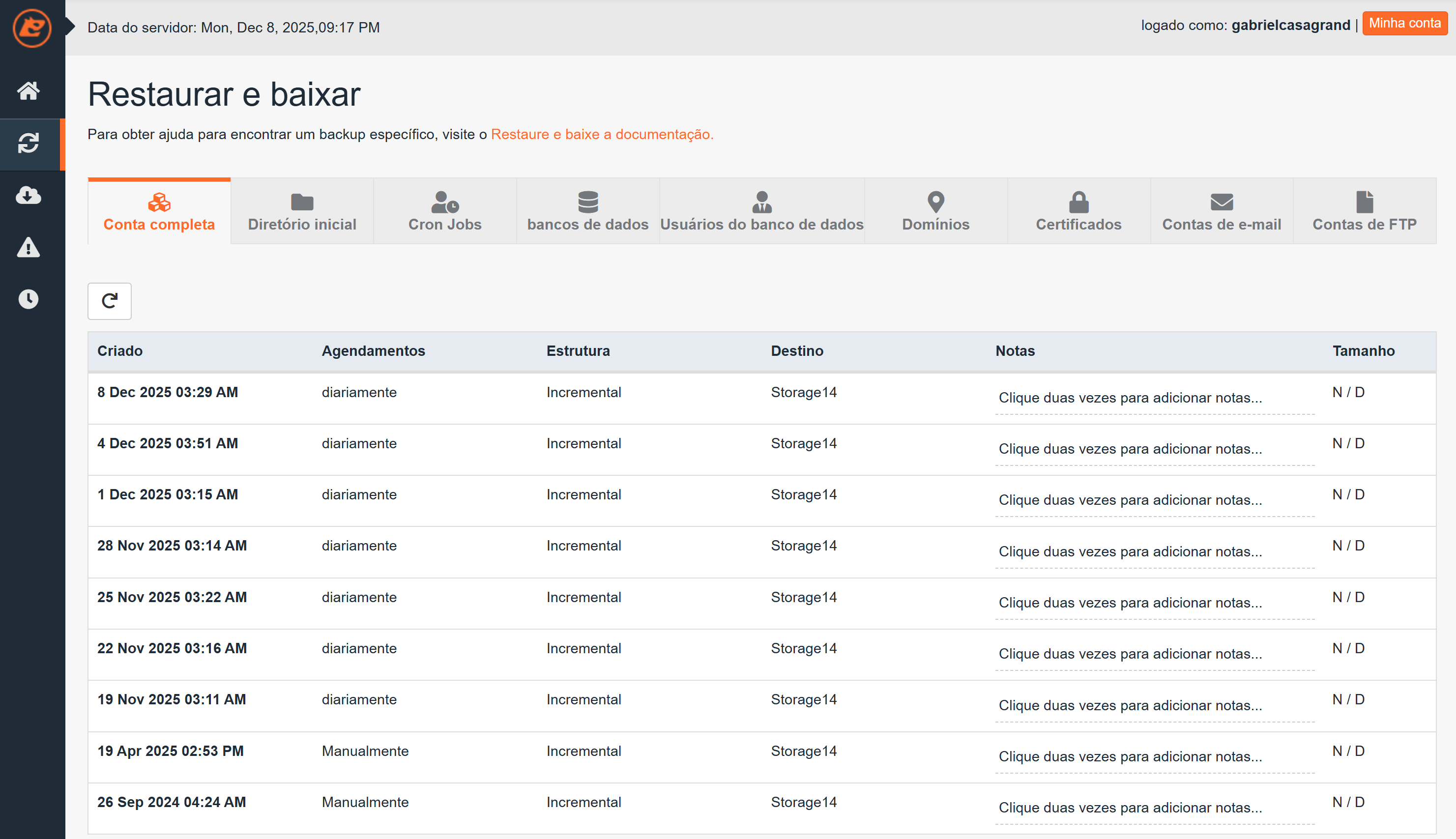Select the Restore sync arrows sidebar icon
The width and height of the screenshot is (1456, 839).
pos(28,143)
